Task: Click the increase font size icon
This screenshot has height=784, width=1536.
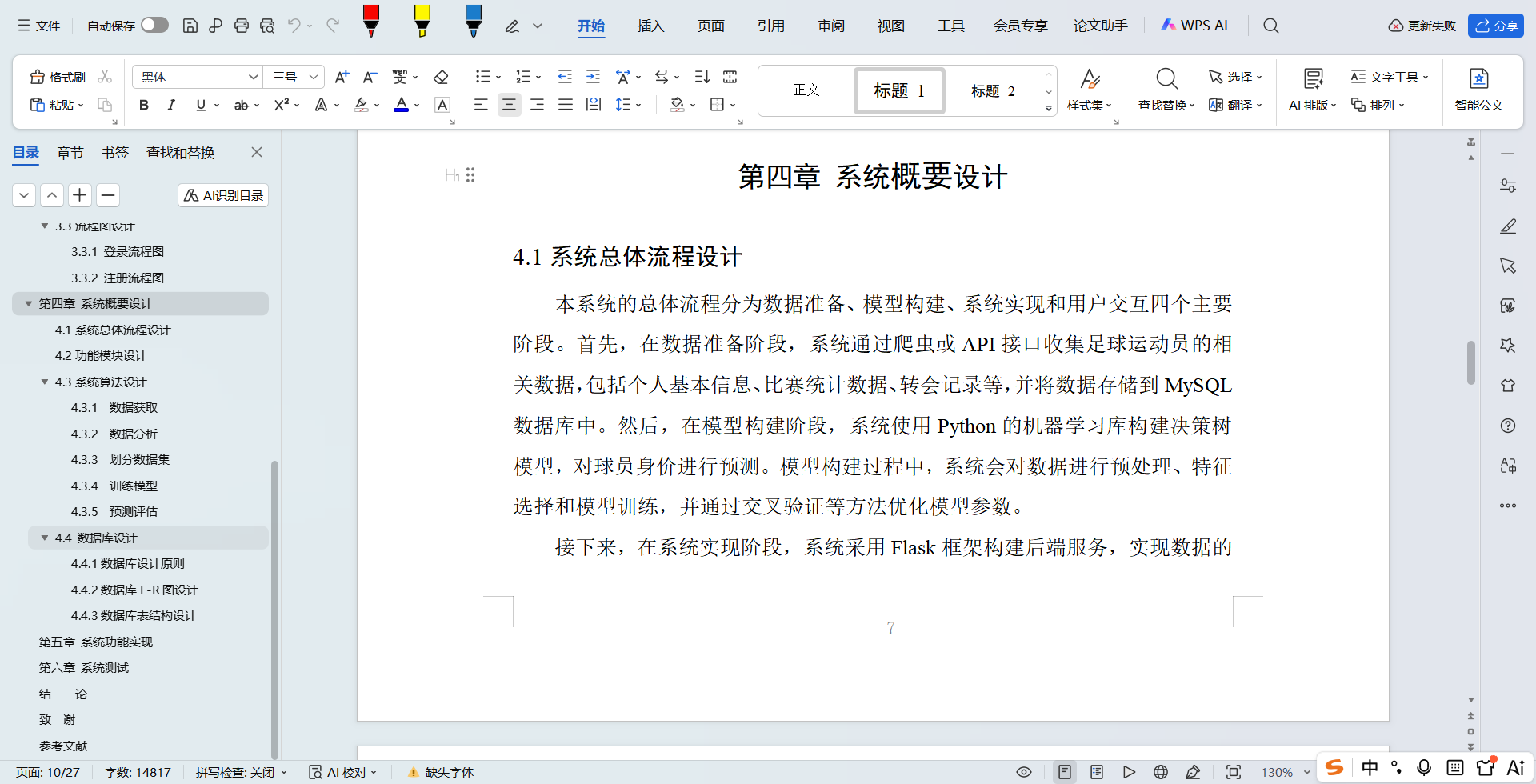Action: tap(342, 77)
